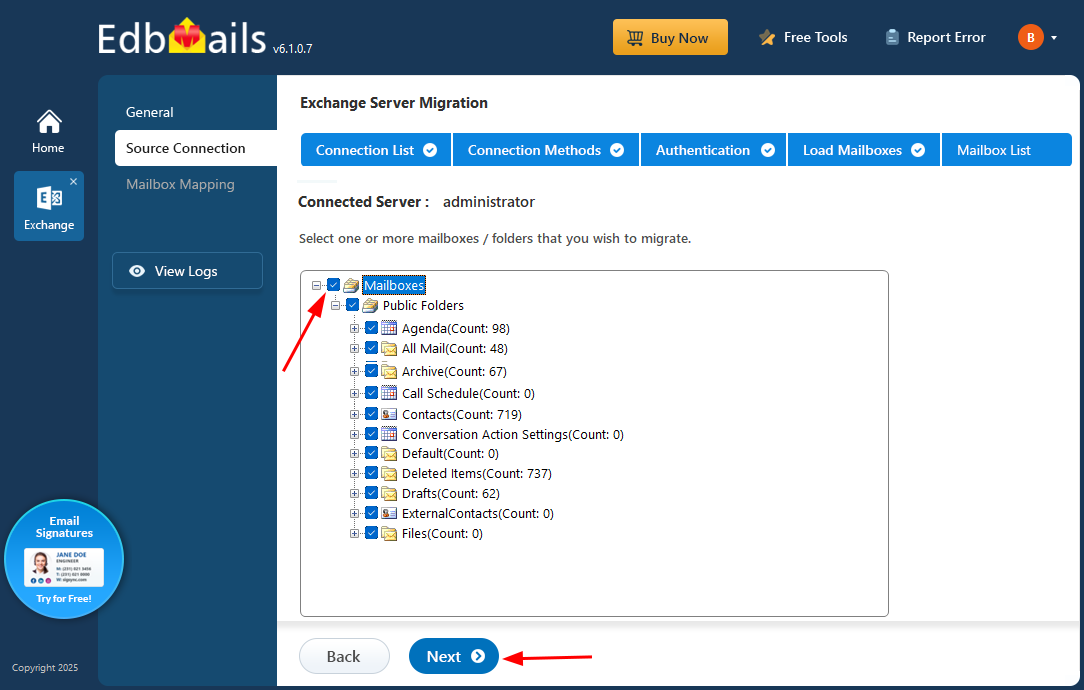Click the View Logs button
Screen dimensions: 1084x690
click(x=187, y=270)
